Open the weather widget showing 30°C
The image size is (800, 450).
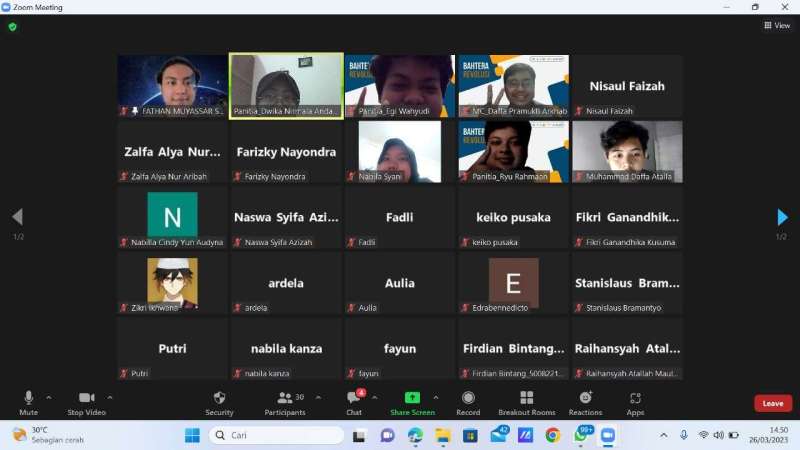48,435
